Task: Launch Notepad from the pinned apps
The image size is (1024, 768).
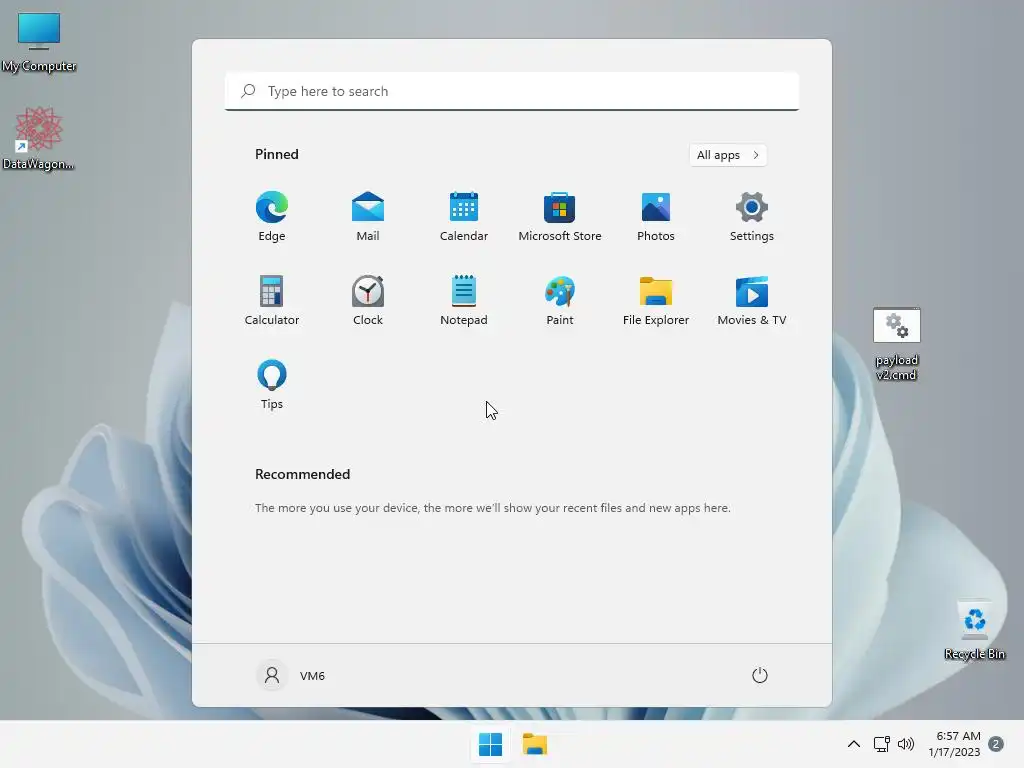Action: [x=464, y=300]
